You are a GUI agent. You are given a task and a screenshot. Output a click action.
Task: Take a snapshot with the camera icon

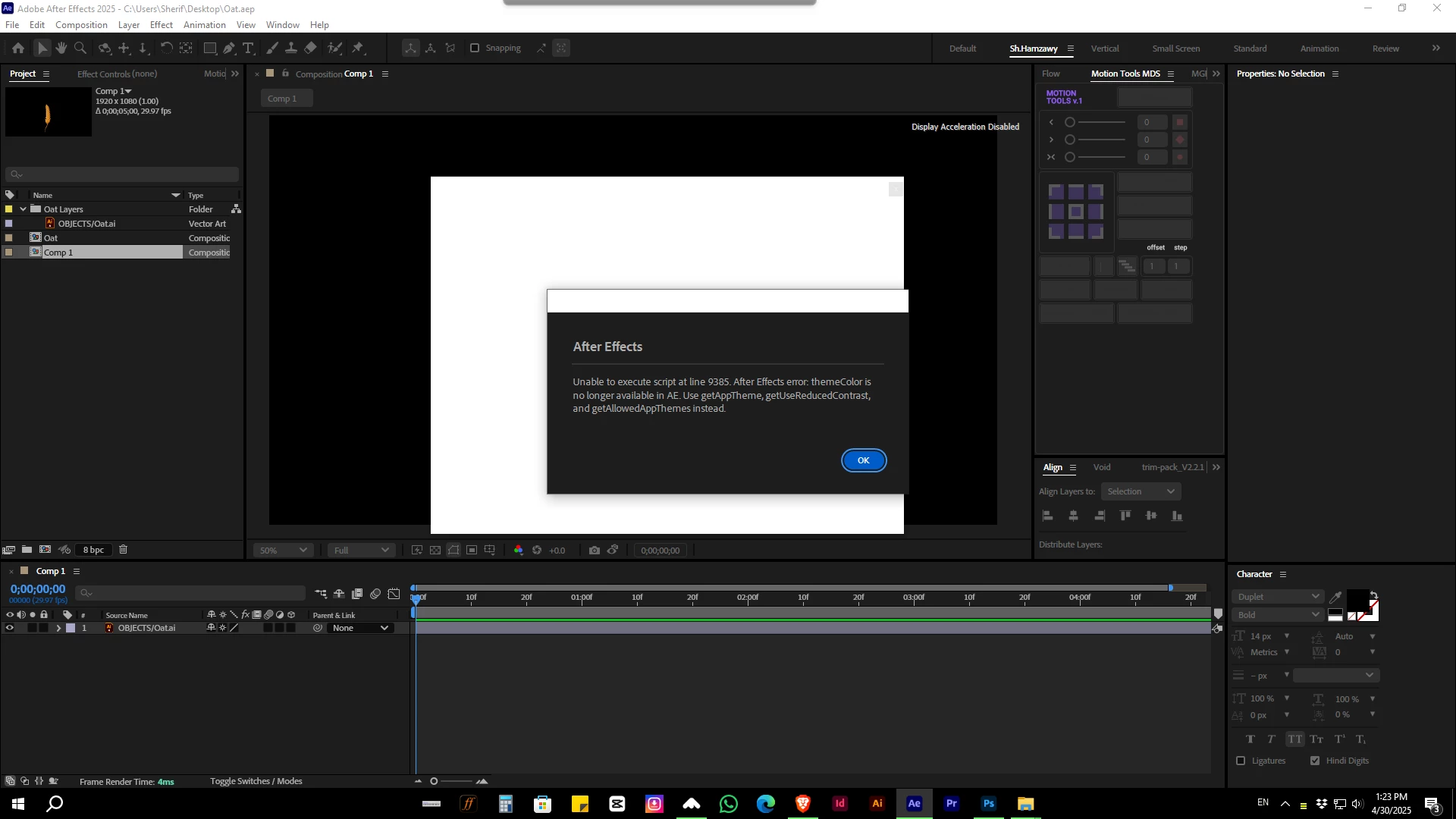coord(595,551)
